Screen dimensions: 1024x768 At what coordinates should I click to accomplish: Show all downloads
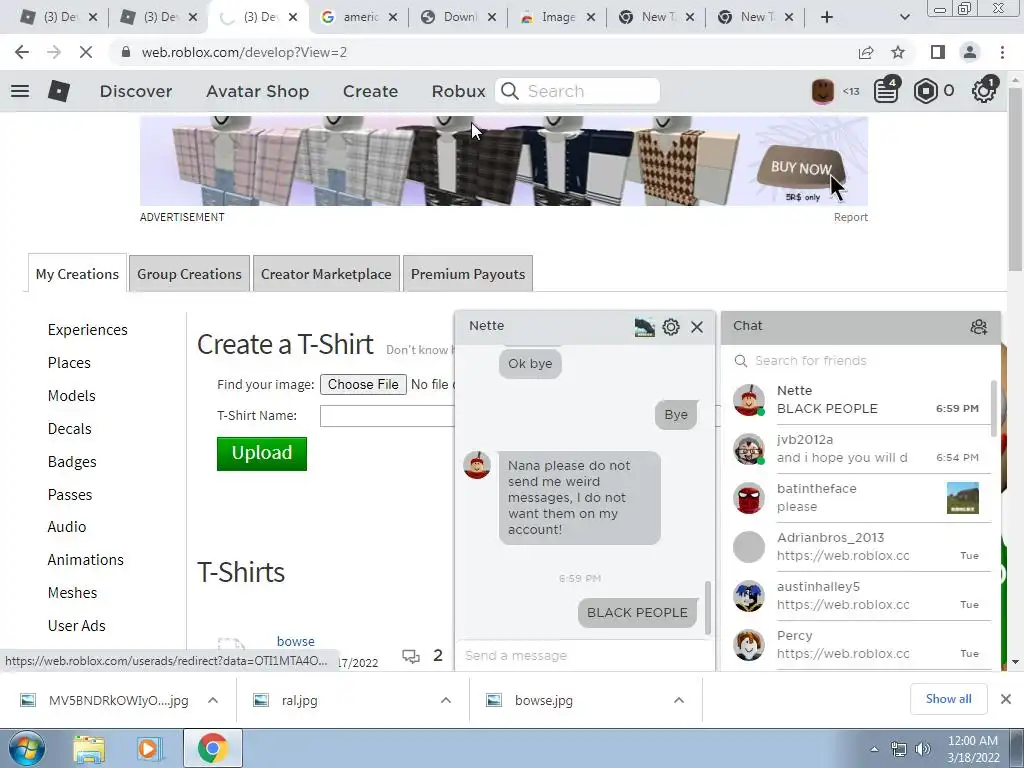tap(948, 699)
